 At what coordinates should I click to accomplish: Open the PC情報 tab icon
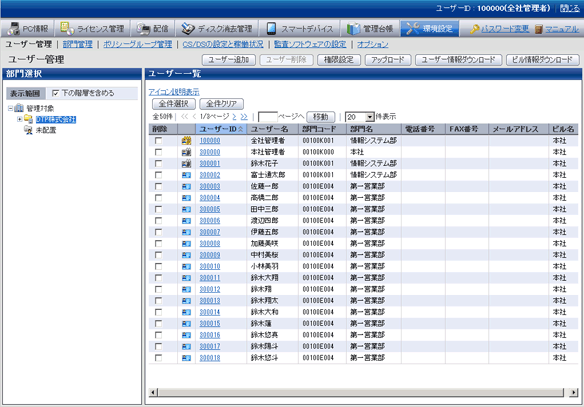point(13,29)
